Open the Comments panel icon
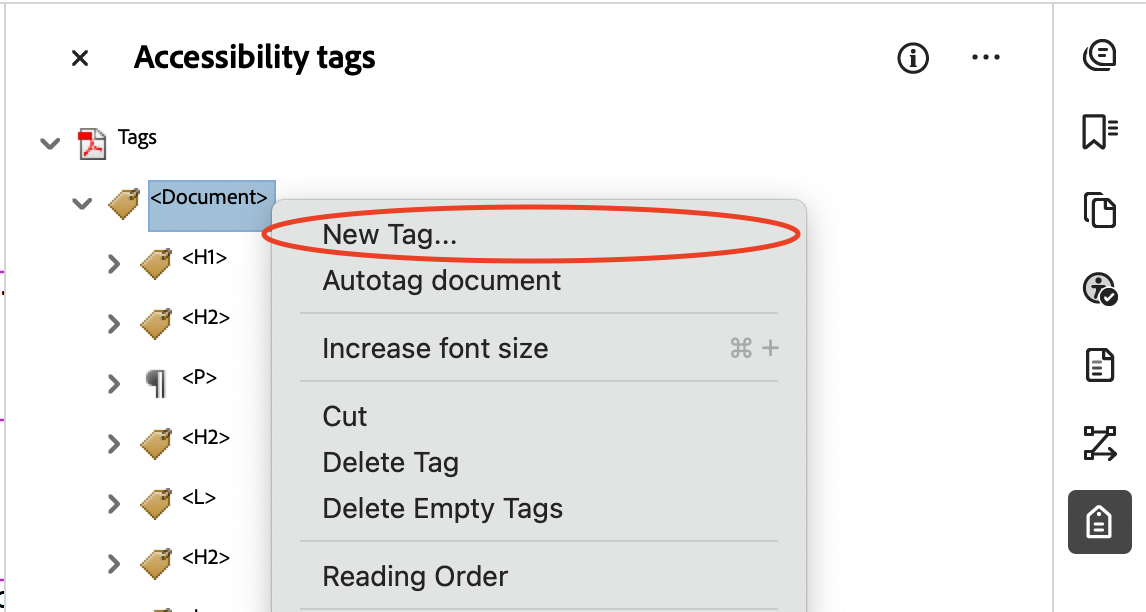This screenshot has height=612, width=1146. pyautogui.click(x=1100, y=57)
